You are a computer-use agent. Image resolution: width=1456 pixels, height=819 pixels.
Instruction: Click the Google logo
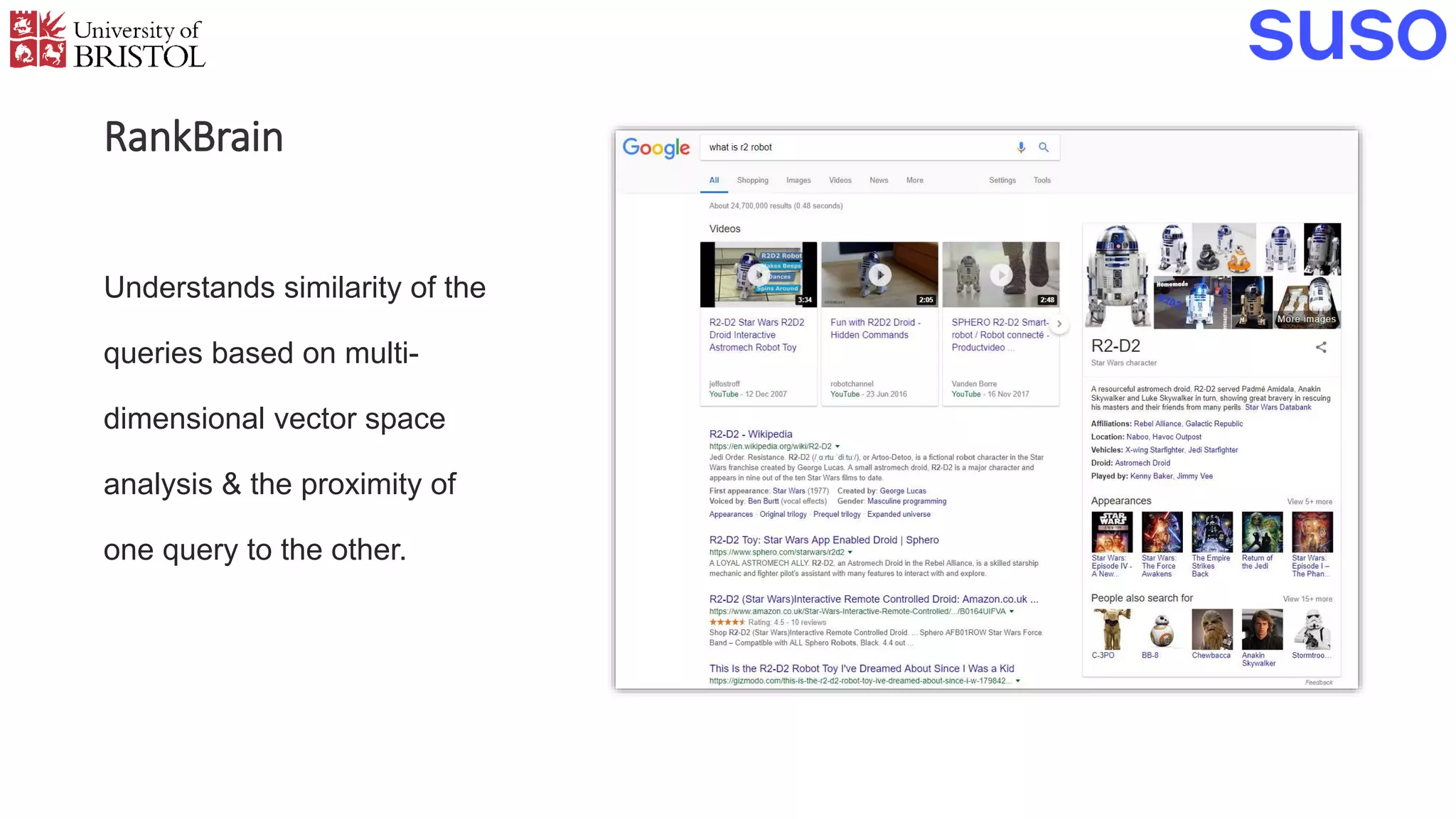(x=656, y=148)
